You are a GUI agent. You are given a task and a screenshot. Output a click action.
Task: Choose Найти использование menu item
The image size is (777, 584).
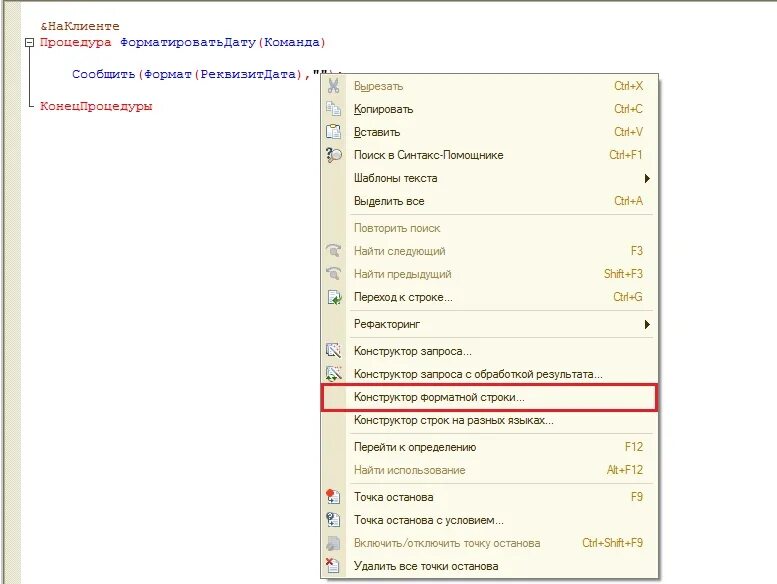tap(490, 470)
